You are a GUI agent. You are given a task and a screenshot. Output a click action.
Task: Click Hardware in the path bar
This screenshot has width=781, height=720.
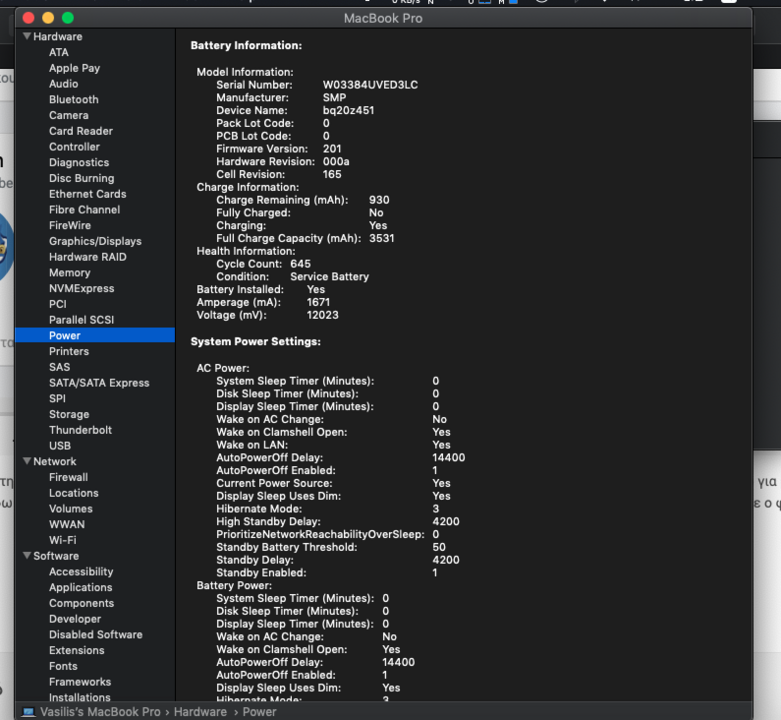click(x=200, y=712)
